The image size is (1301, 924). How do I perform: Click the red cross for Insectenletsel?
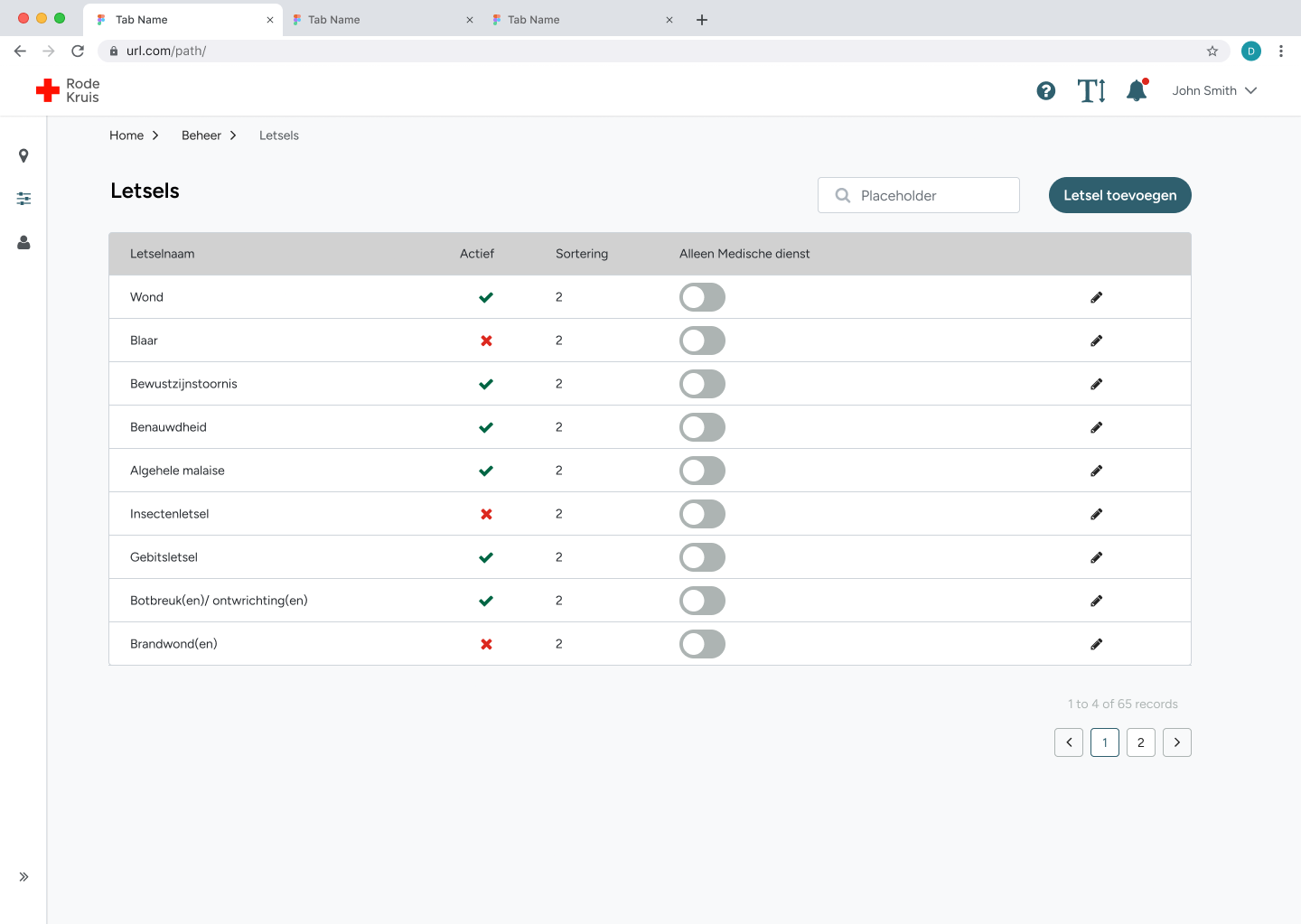click(x=486, y=514)
